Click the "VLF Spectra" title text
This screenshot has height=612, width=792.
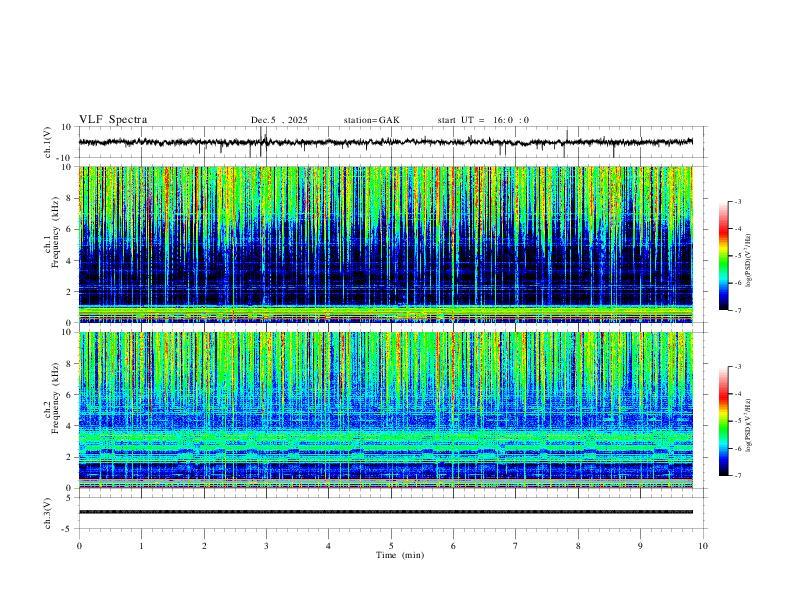coord(113,120)
